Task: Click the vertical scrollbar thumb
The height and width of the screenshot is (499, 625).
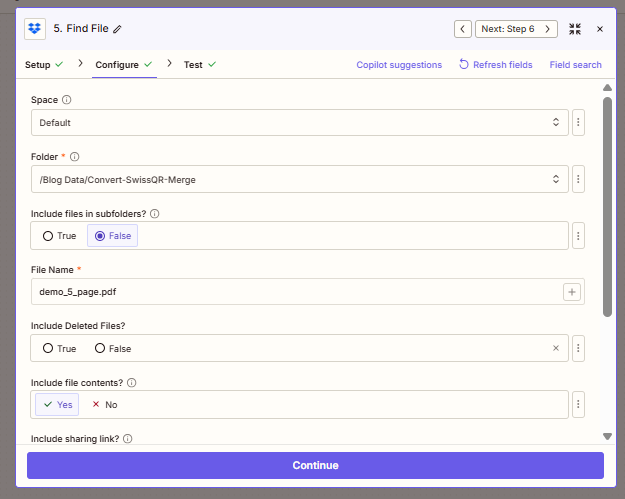Action: [x=607, y=205]
